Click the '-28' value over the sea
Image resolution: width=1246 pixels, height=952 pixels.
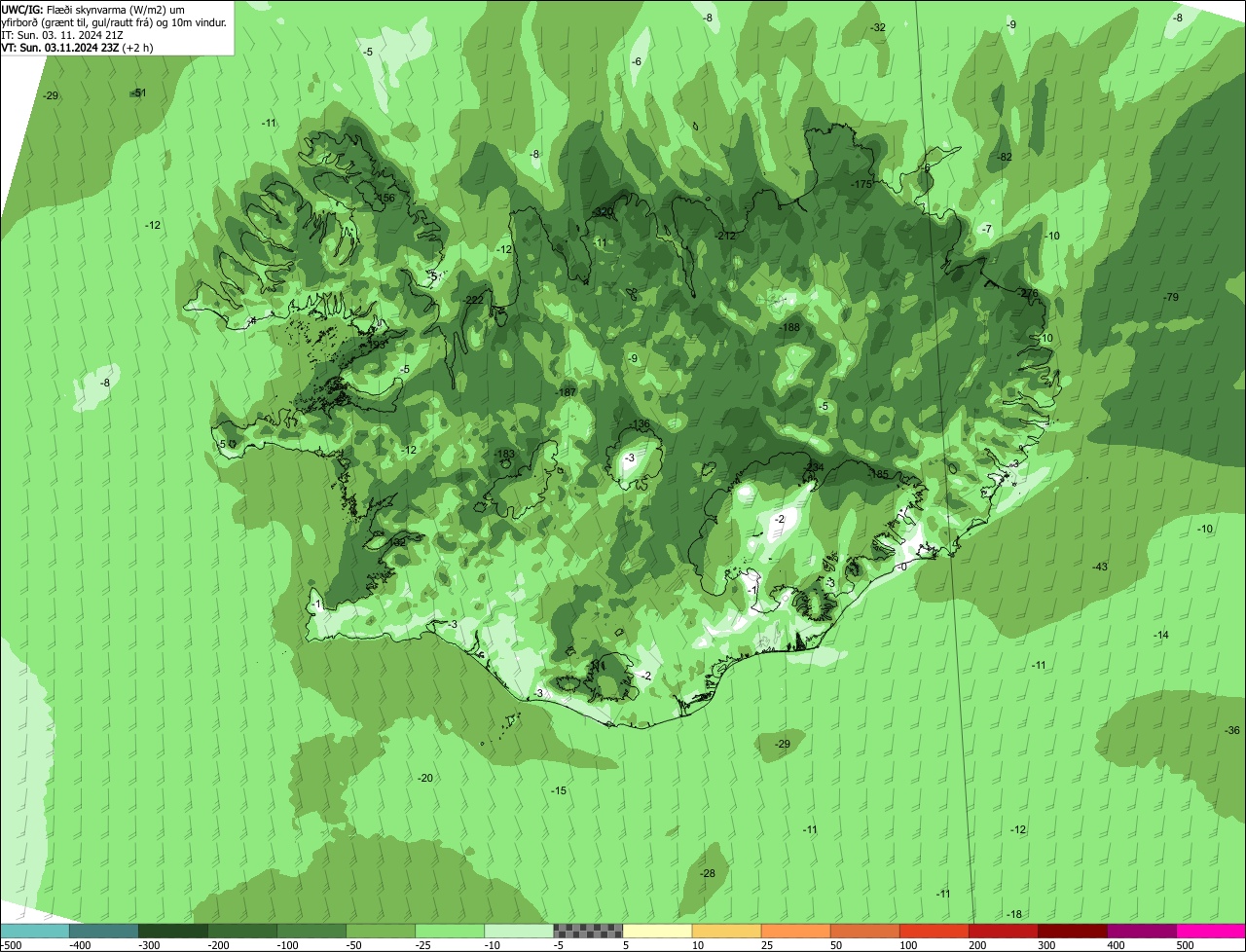coord(708,873)
